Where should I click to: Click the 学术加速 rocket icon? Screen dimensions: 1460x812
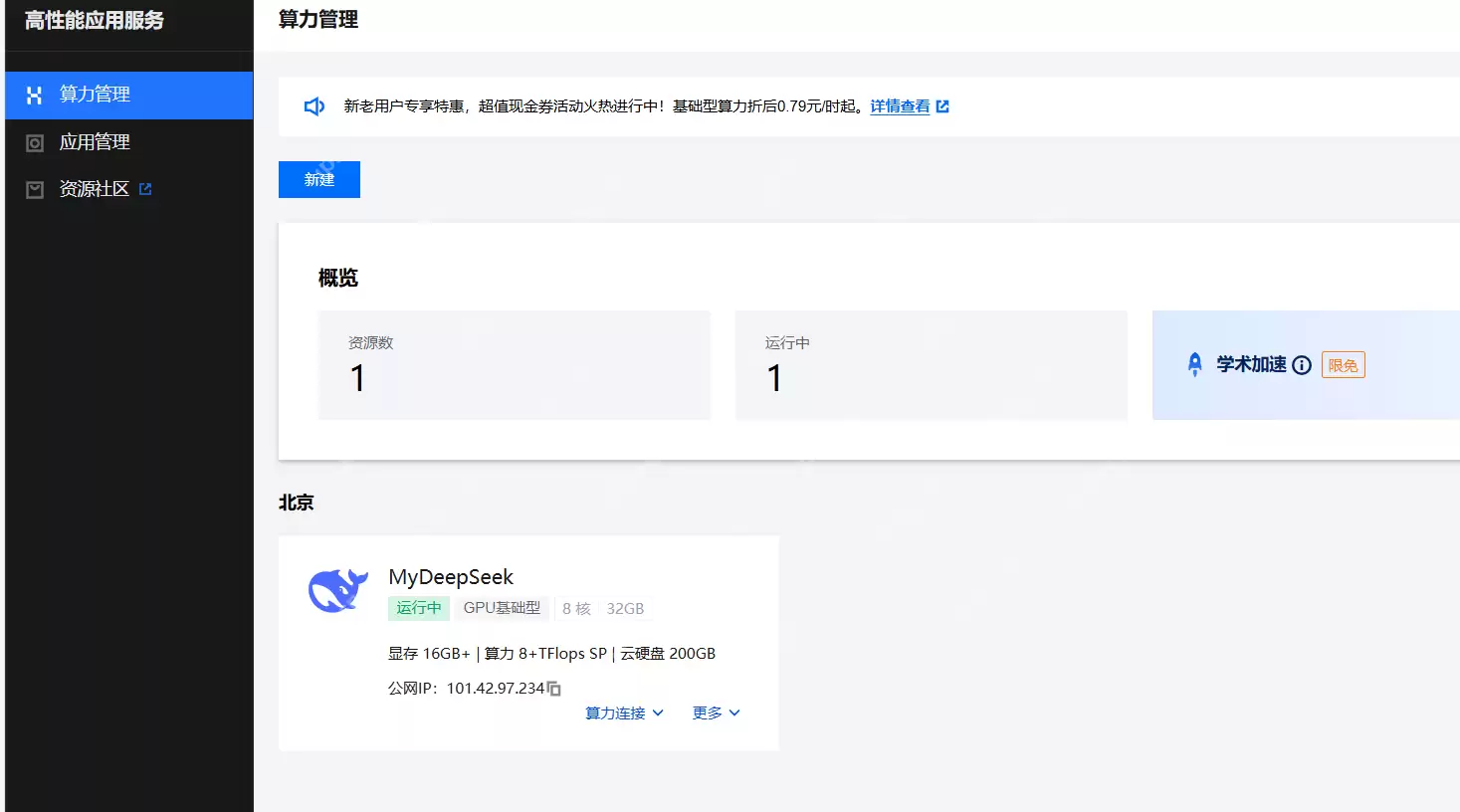[1194, 364]
